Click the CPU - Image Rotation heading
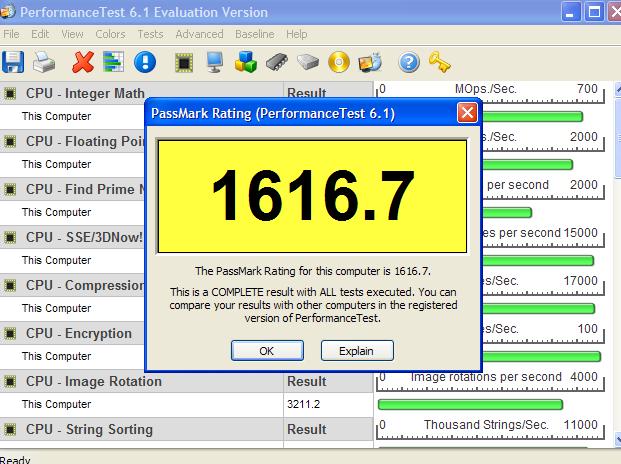The image size is (621, 464). click(93, 382)
